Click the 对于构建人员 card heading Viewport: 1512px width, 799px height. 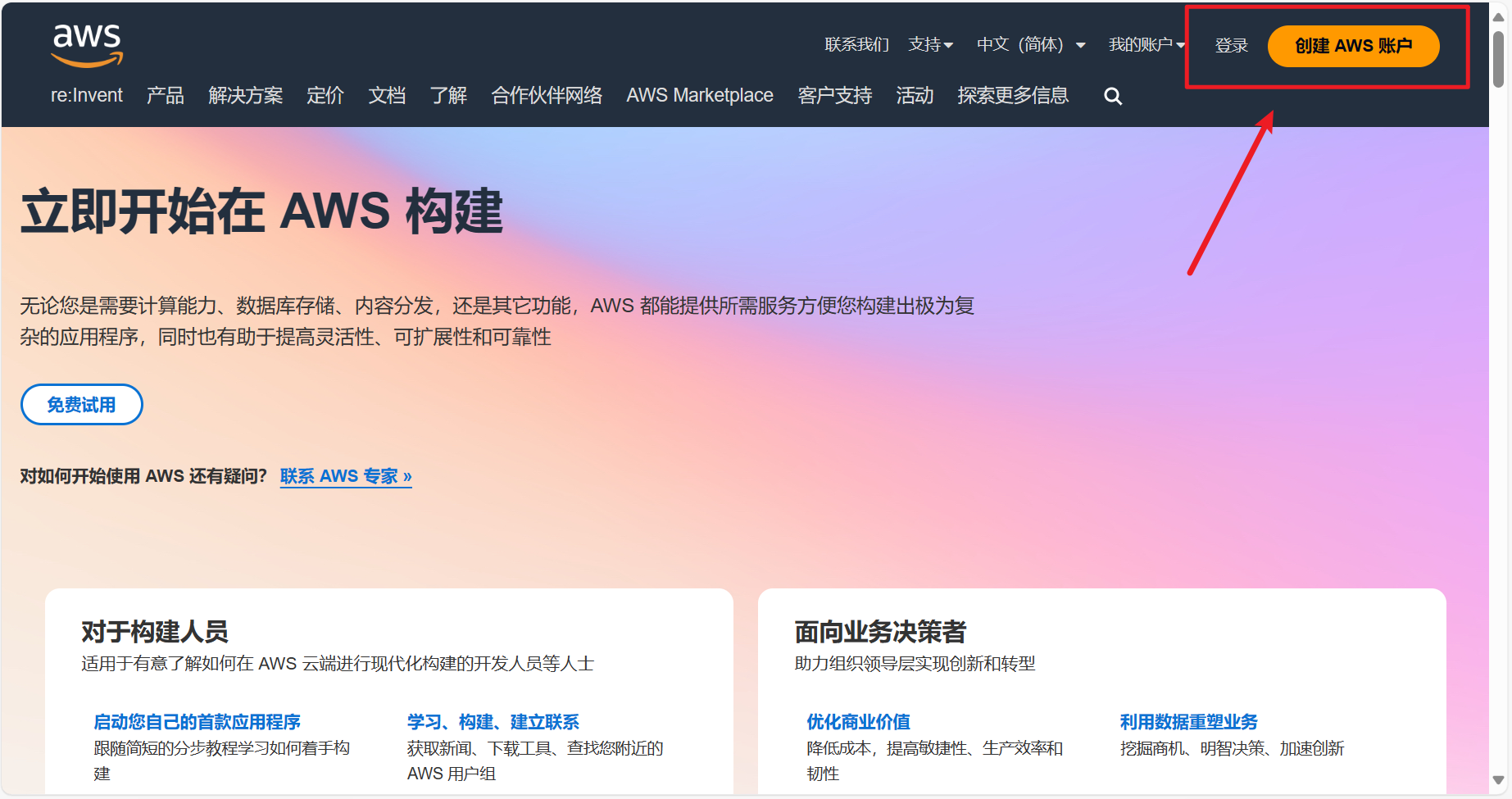pyautogui.click(x=155, y=632)
